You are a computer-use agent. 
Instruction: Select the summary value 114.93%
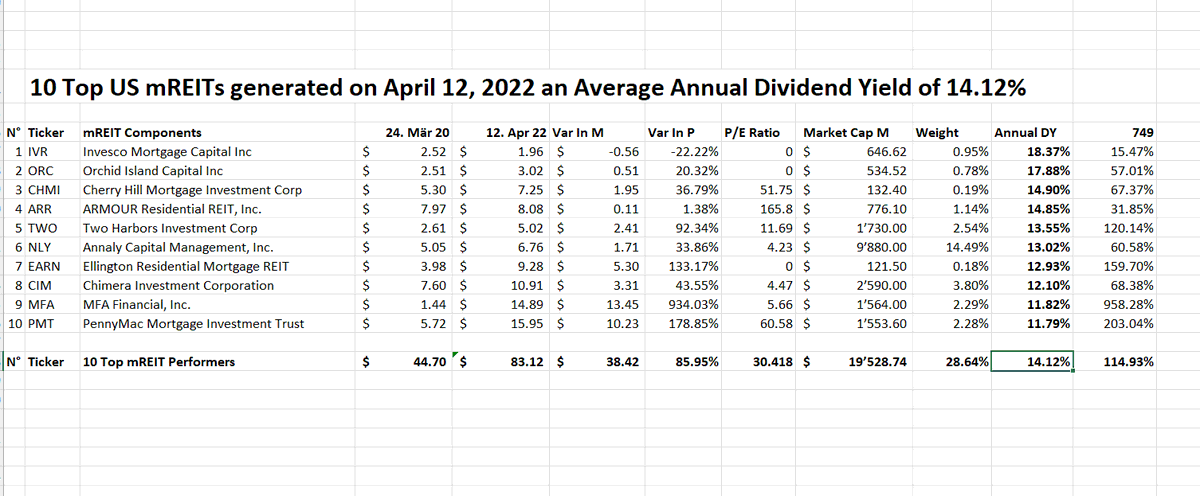point(1129,362)
